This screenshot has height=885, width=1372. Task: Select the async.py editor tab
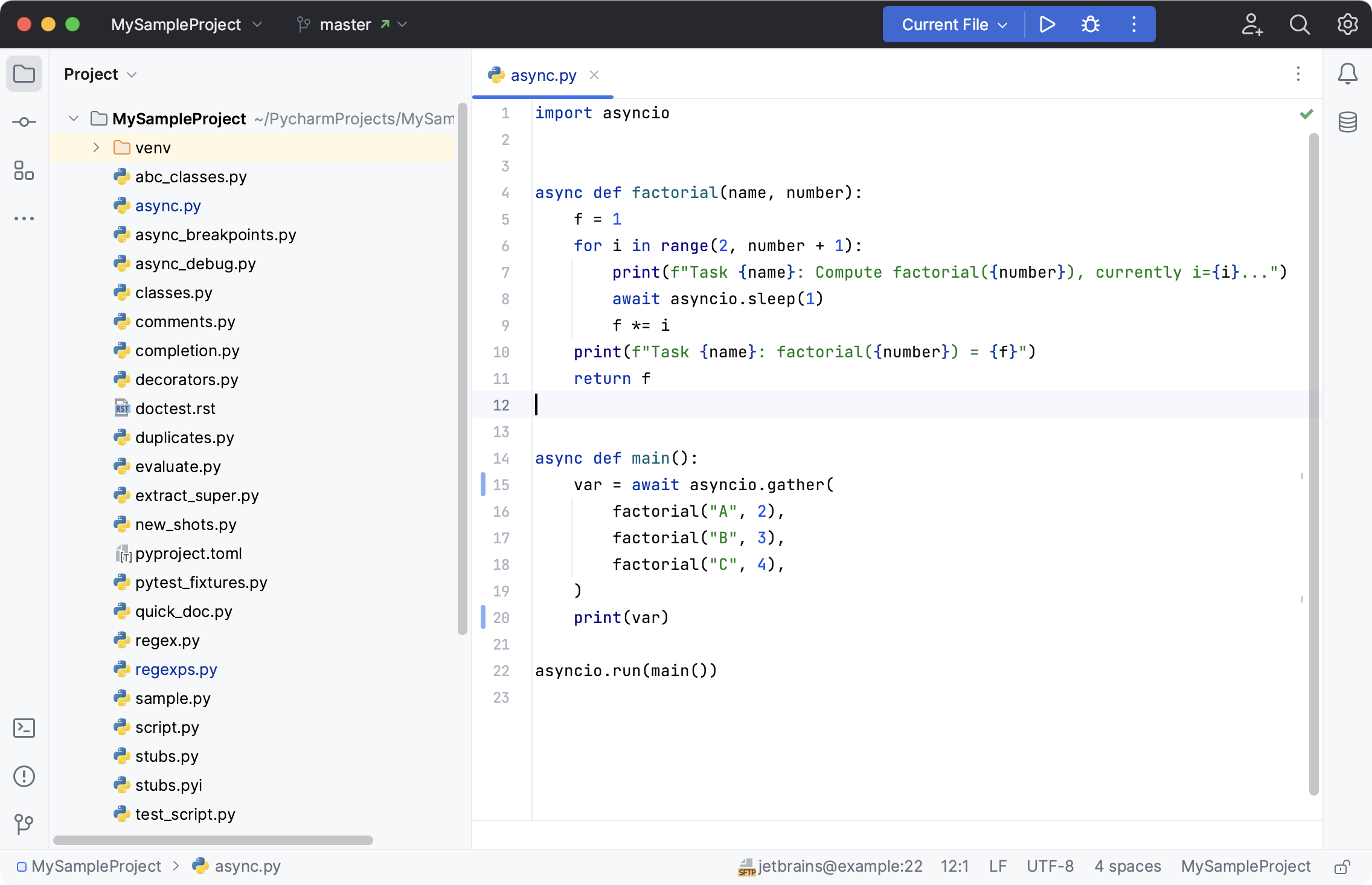click(542, 75)
